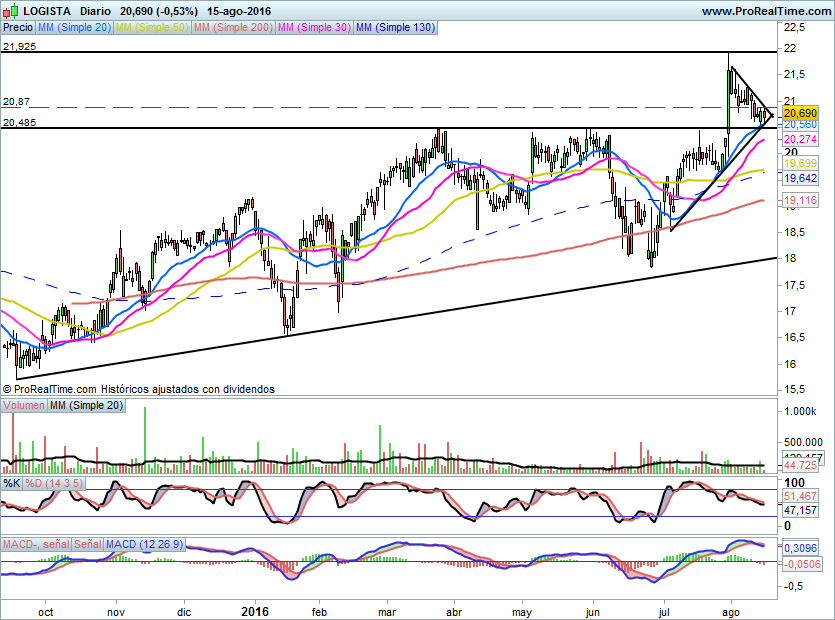Click the %D (14 3 5) label
This screenshot has height=620, width=835.
click(x=54, y=484)
